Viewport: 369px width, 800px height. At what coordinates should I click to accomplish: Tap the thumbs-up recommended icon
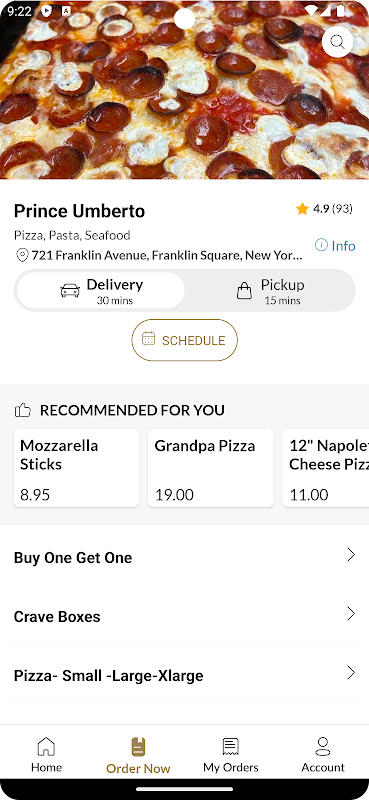22,410
